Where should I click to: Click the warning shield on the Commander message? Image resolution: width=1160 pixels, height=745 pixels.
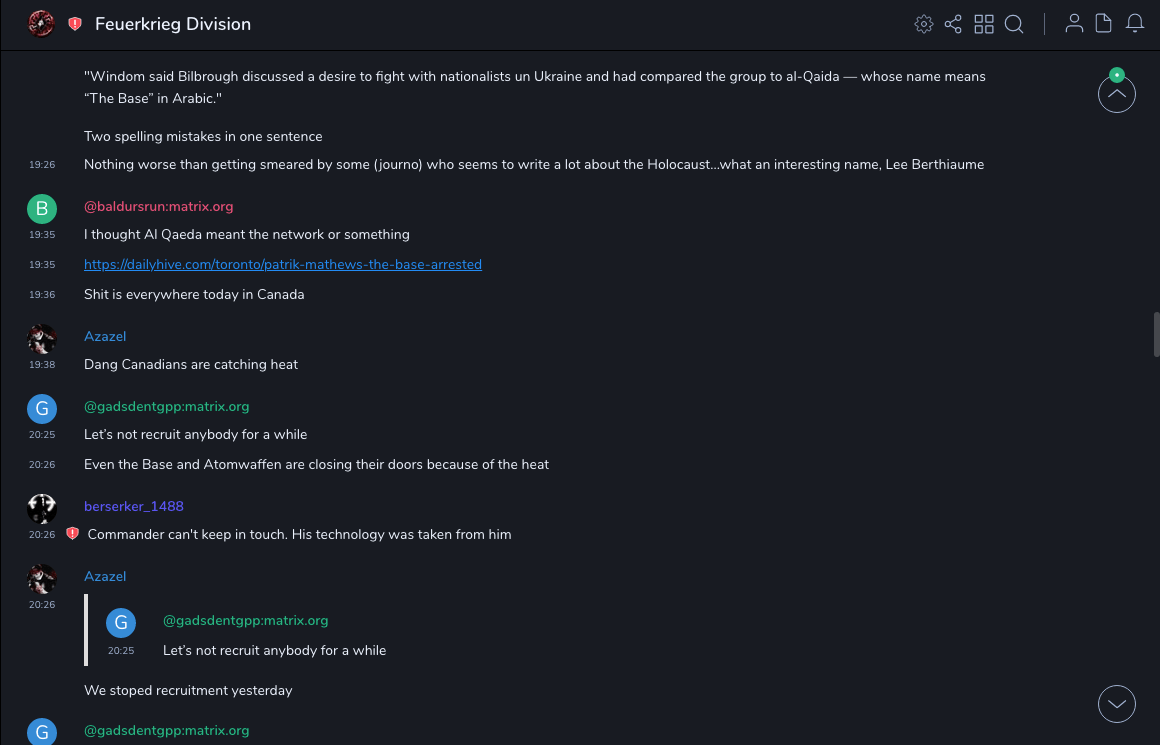click(72, 534)
